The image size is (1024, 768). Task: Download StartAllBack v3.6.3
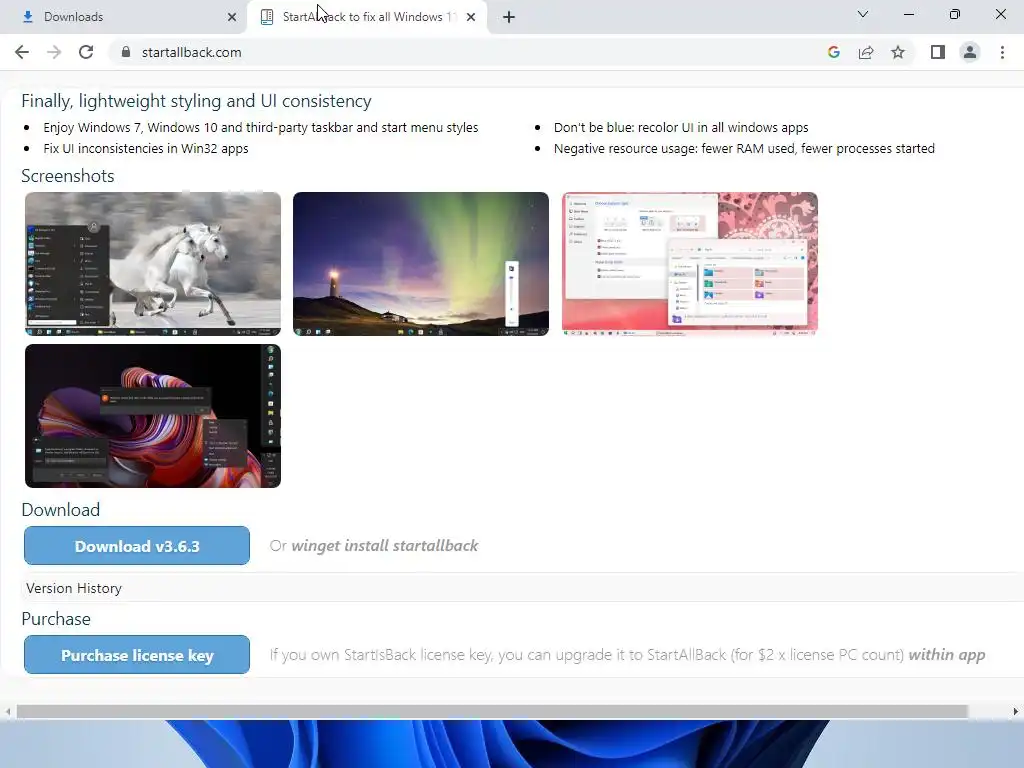tap(137, 546)
